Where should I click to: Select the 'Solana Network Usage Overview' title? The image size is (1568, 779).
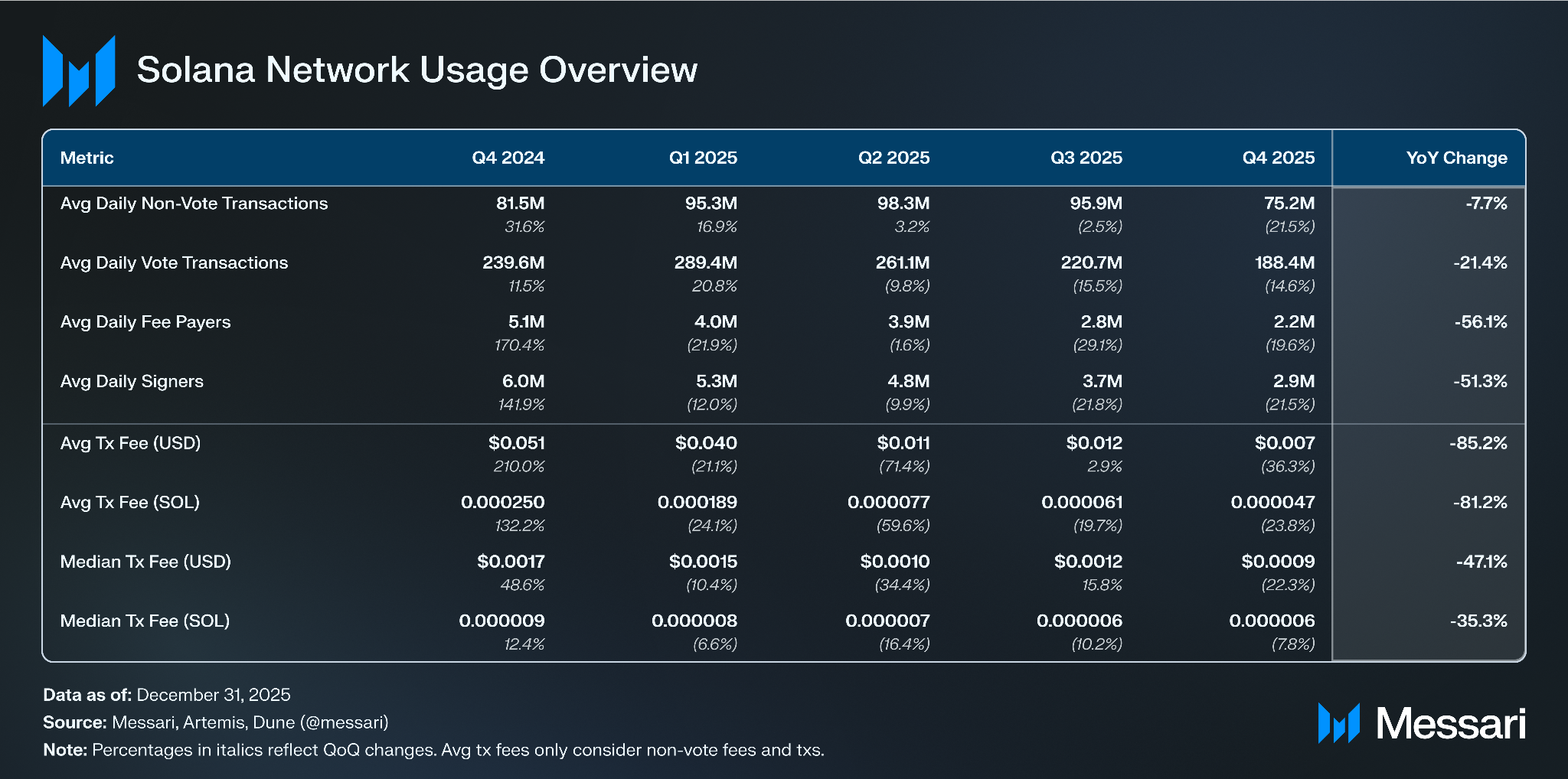click(417, 70)
